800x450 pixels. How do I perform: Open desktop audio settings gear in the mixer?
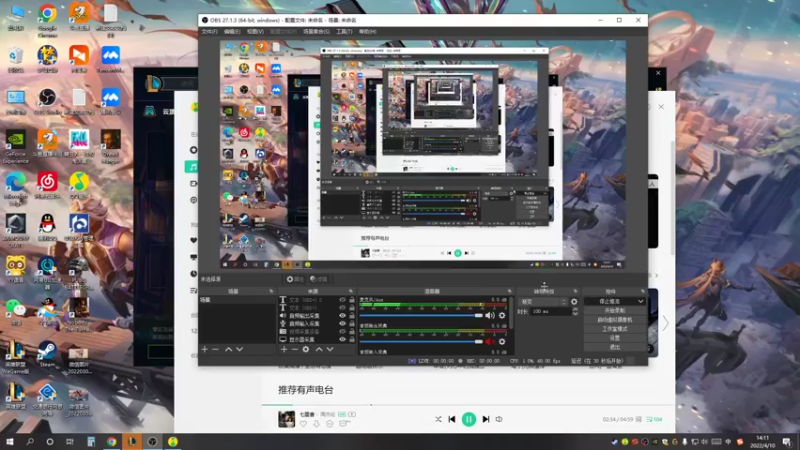[502, 341]
